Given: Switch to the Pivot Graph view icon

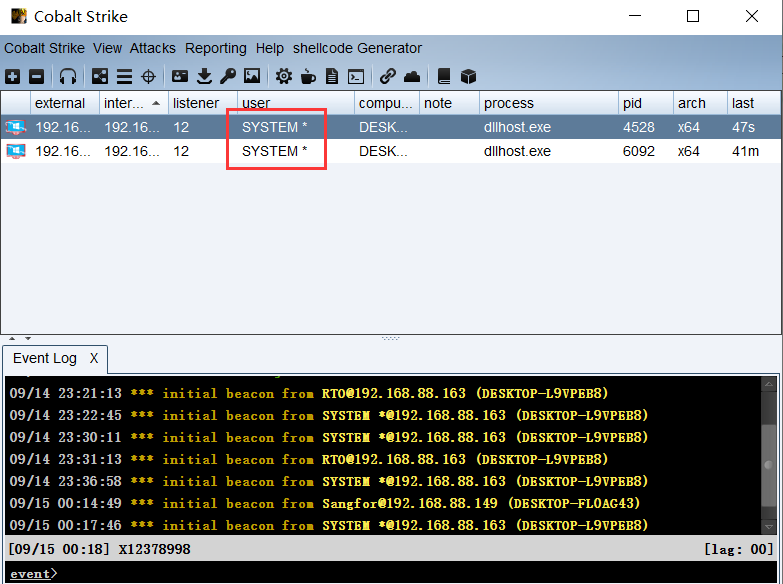Looking at the screenshot, I should [x=100, y=76].
